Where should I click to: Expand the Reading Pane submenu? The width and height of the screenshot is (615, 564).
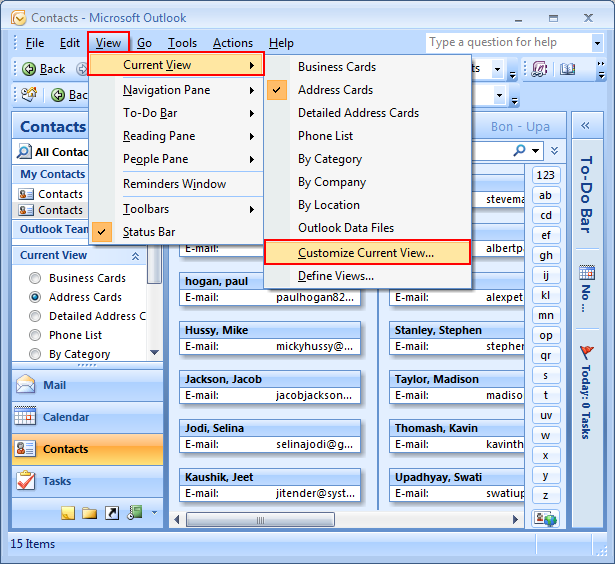pyautogui.click(x=176, y=136)
